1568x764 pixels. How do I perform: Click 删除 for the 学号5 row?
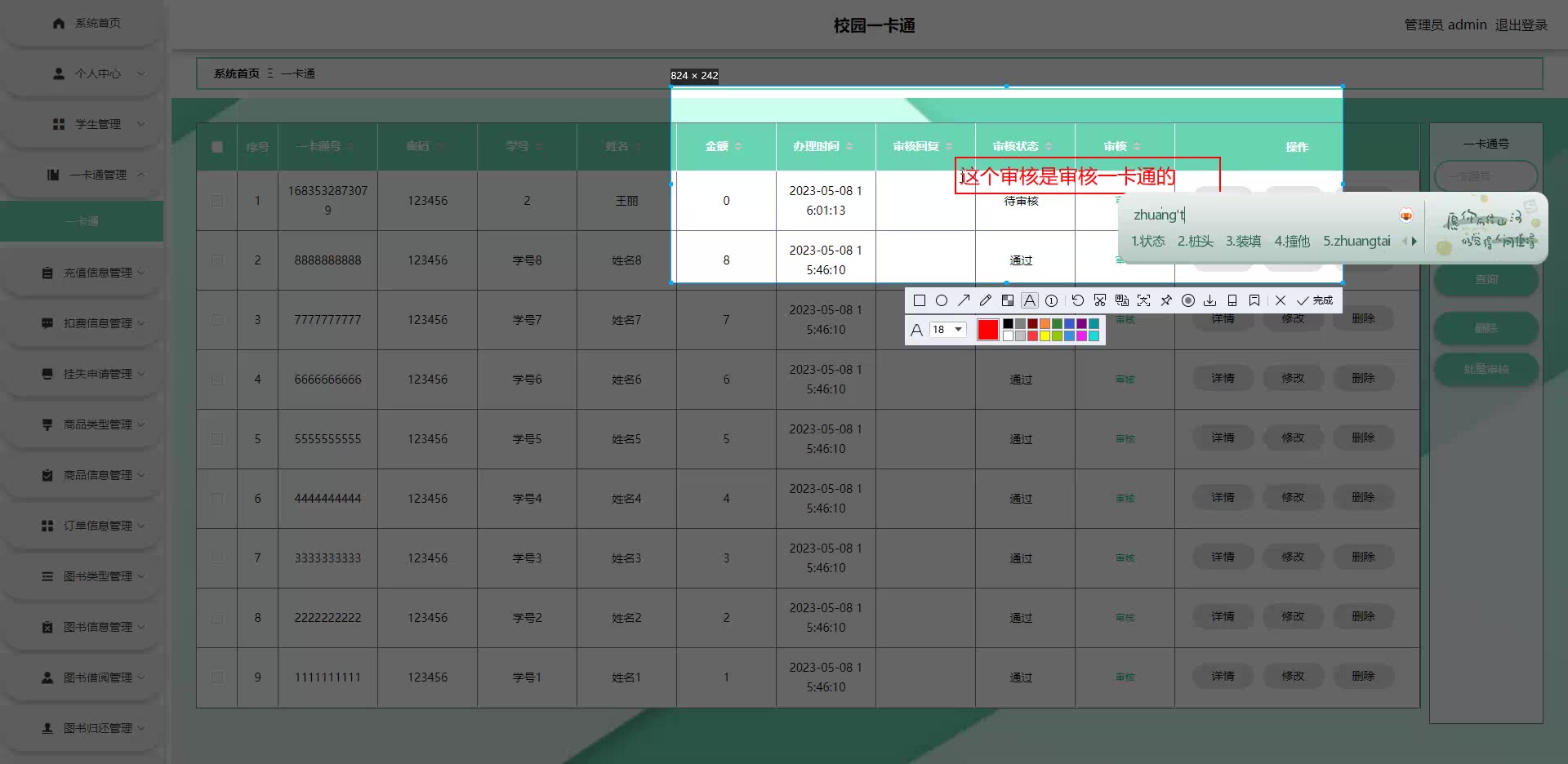1363,438
